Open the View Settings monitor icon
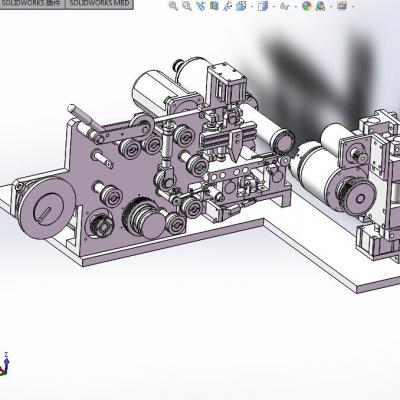 click(342, 6)
